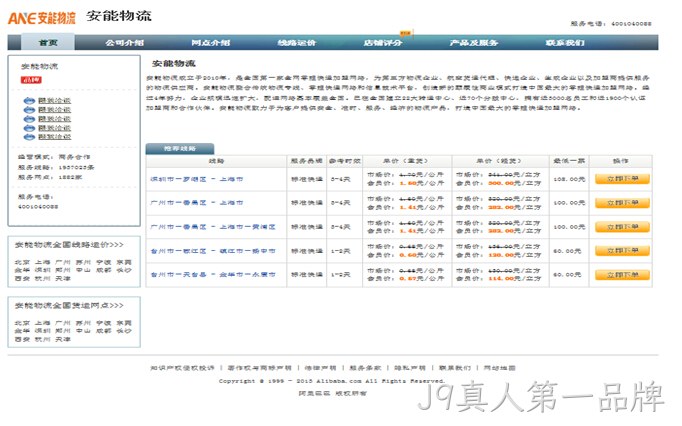682x426 pixels.
Task: Click the 安能物流 article heading
Action: [x=174, y=64]
